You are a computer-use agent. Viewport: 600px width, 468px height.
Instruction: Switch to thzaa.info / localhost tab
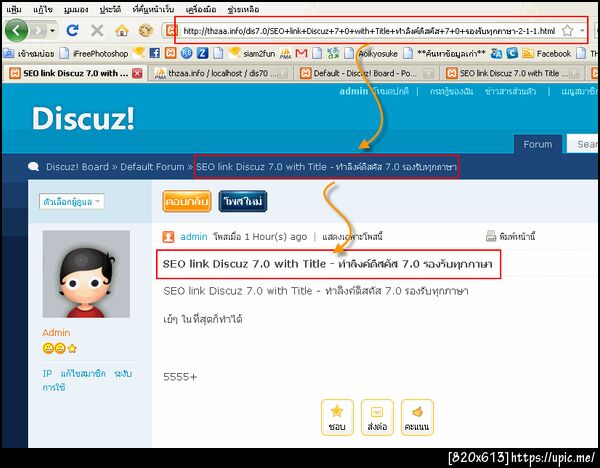tap(221, 73)
